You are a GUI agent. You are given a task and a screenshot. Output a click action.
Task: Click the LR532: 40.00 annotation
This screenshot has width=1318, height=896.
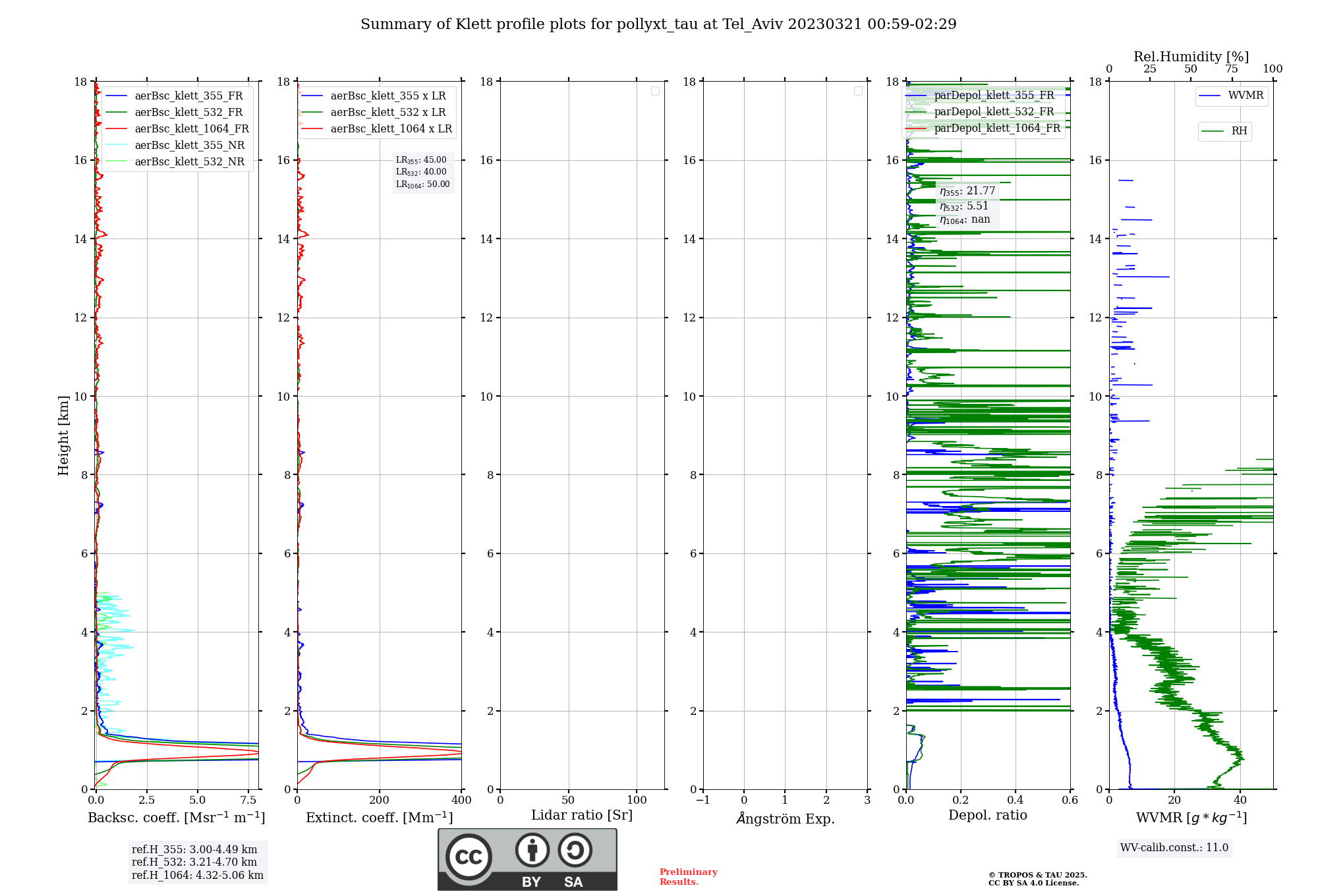coord(421,172)
